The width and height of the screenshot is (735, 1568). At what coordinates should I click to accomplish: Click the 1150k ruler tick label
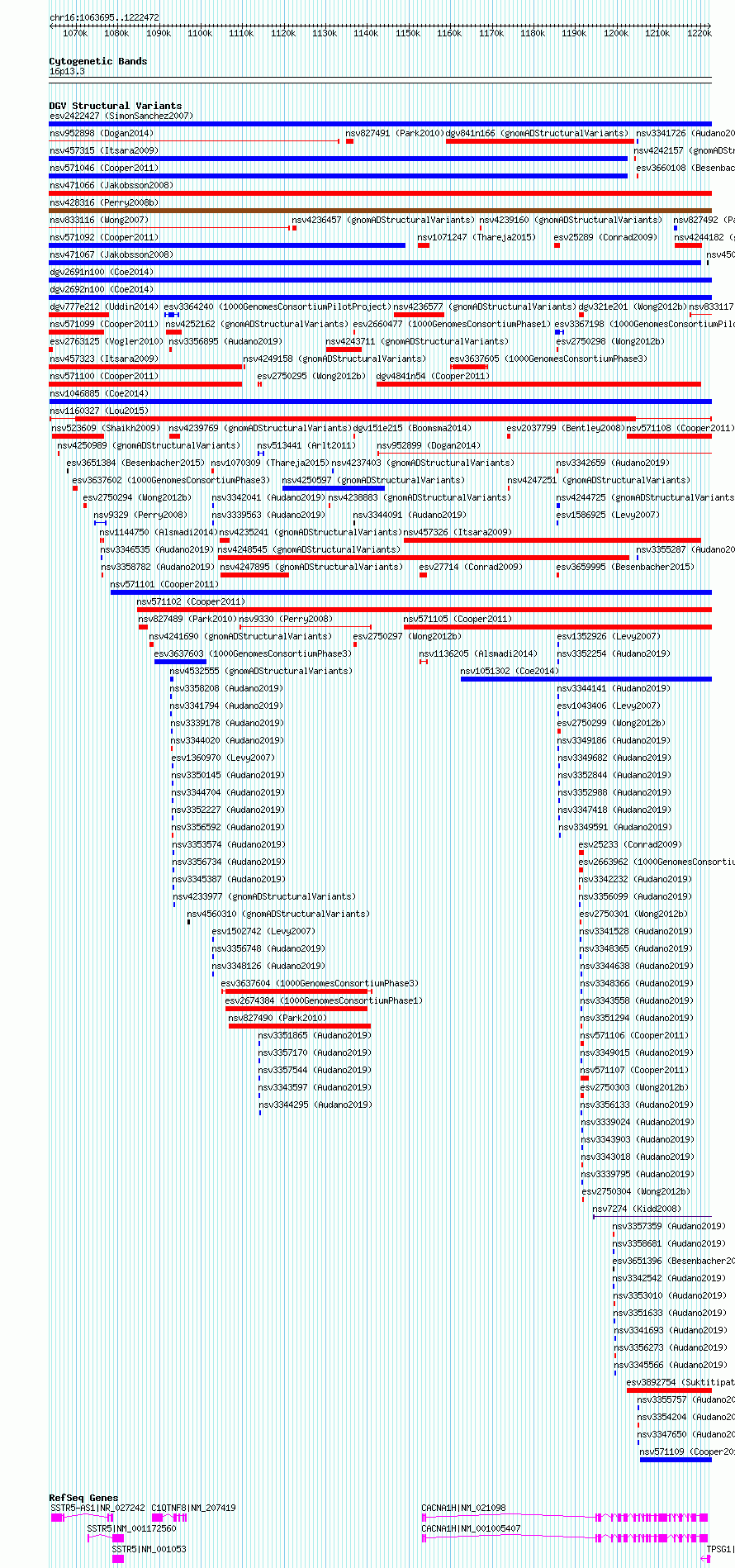pyautogui.click(x=408, y=33)
